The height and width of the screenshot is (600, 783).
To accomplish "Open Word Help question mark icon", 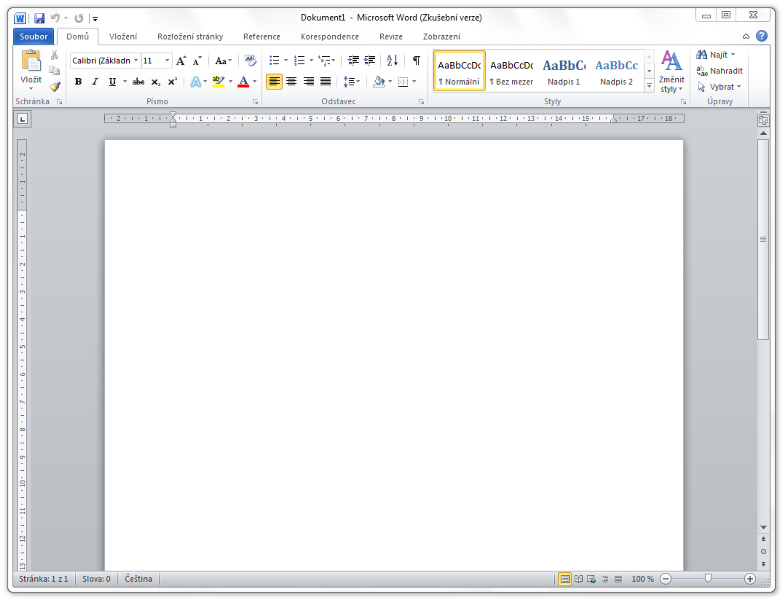I will [762, 36].
